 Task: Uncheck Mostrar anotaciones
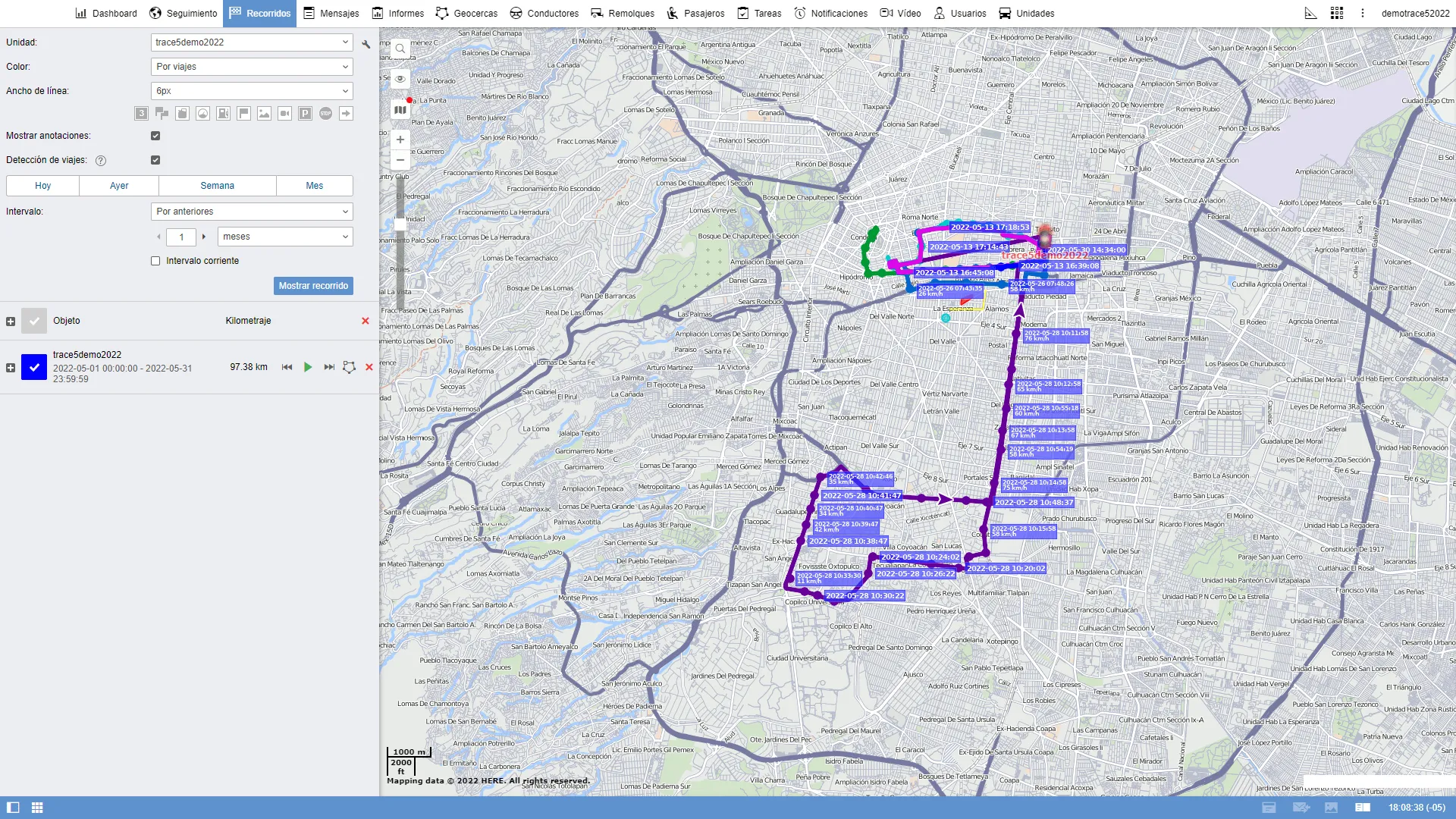pyautogui.click(x=155, y=136)
